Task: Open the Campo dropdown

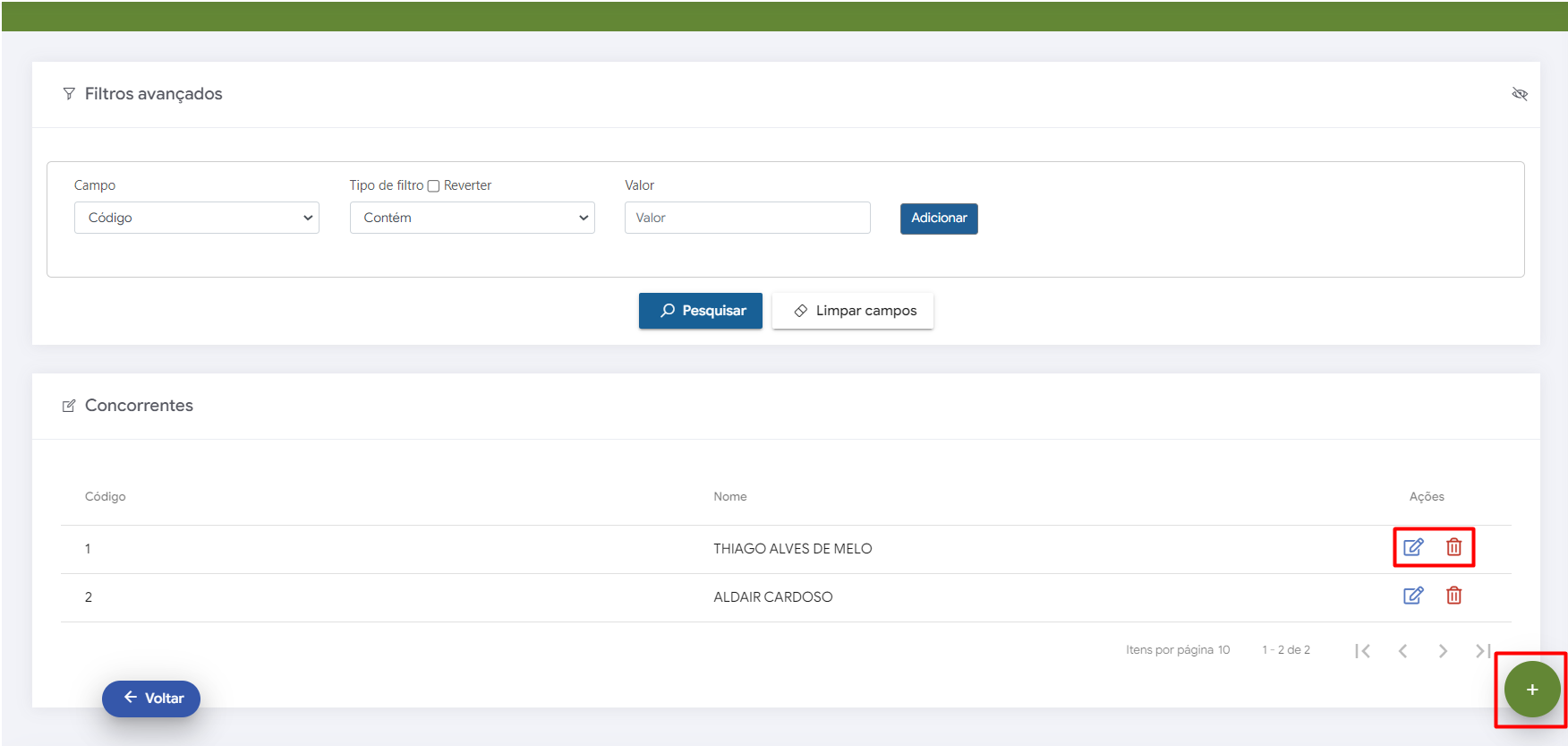Action: (197, 218)
